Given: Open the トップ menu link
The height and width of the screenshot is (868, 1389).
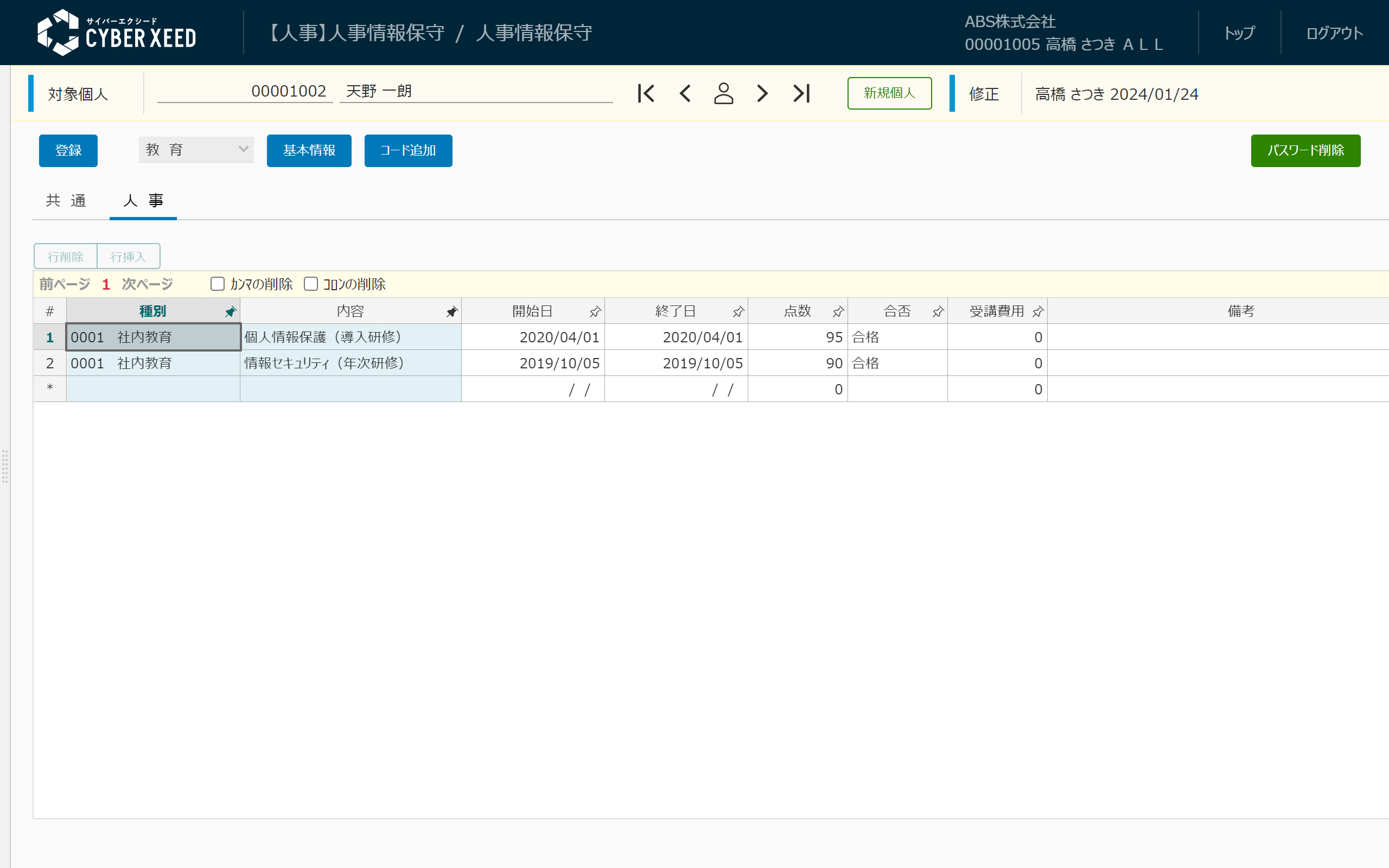Looking at the screenshot, I should pos(1239,33).
